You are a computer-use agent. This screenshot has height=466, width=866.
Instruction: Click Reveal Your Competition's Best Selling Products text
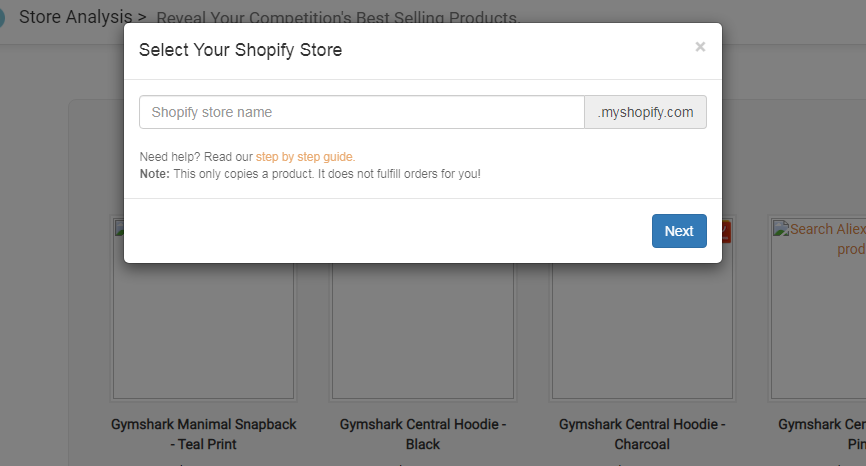point(337,17)
